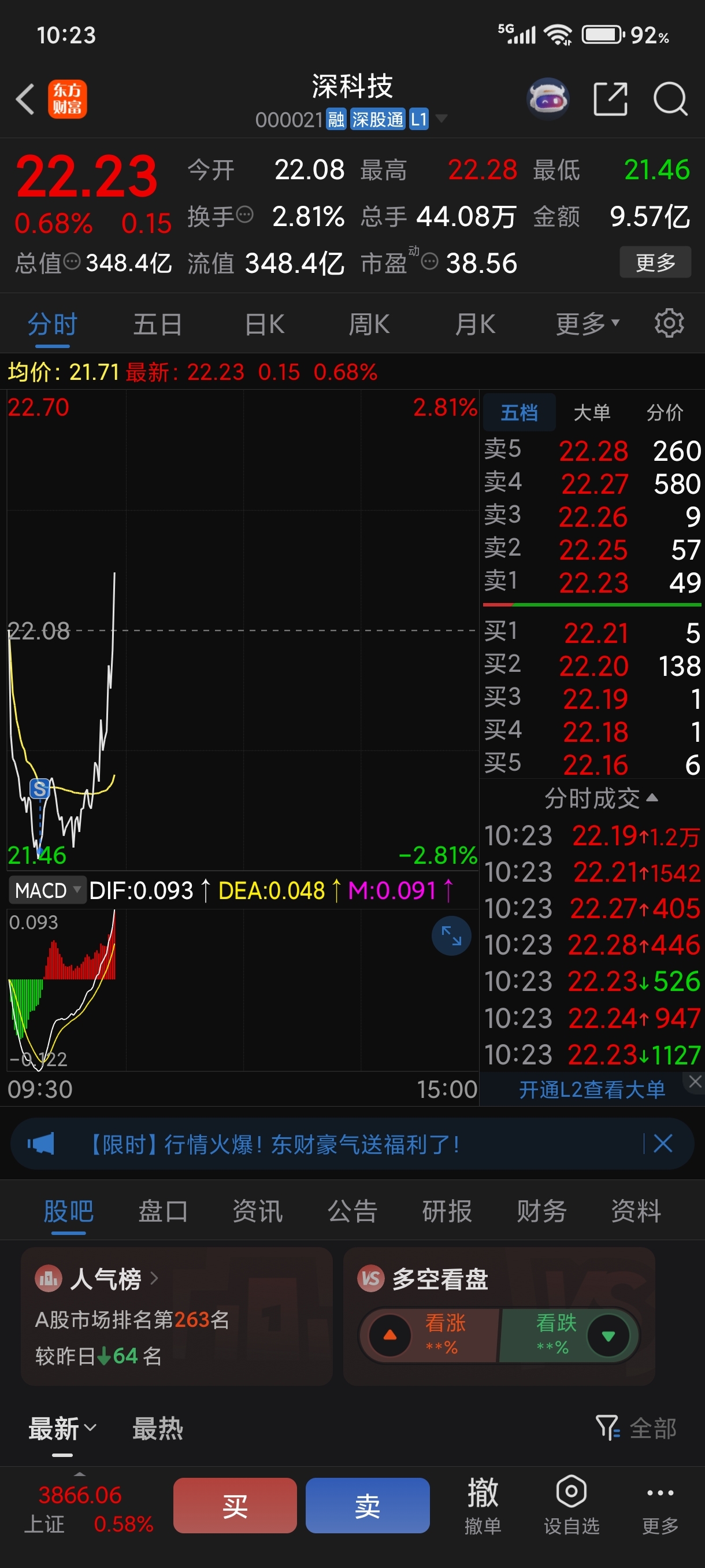705x1568 pixels.
Task: Open 开通L2查看大单 link
Action: (x=591, y=1089)
